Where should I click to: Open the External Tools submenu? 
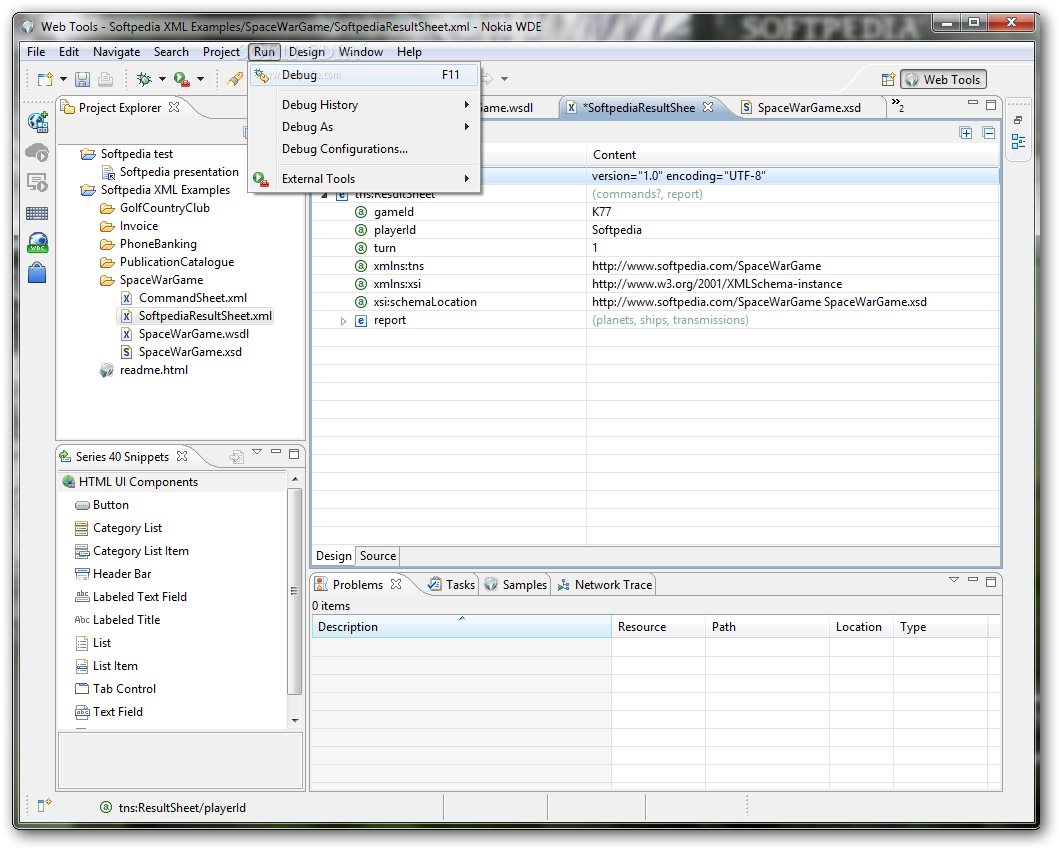click(364, 179)
